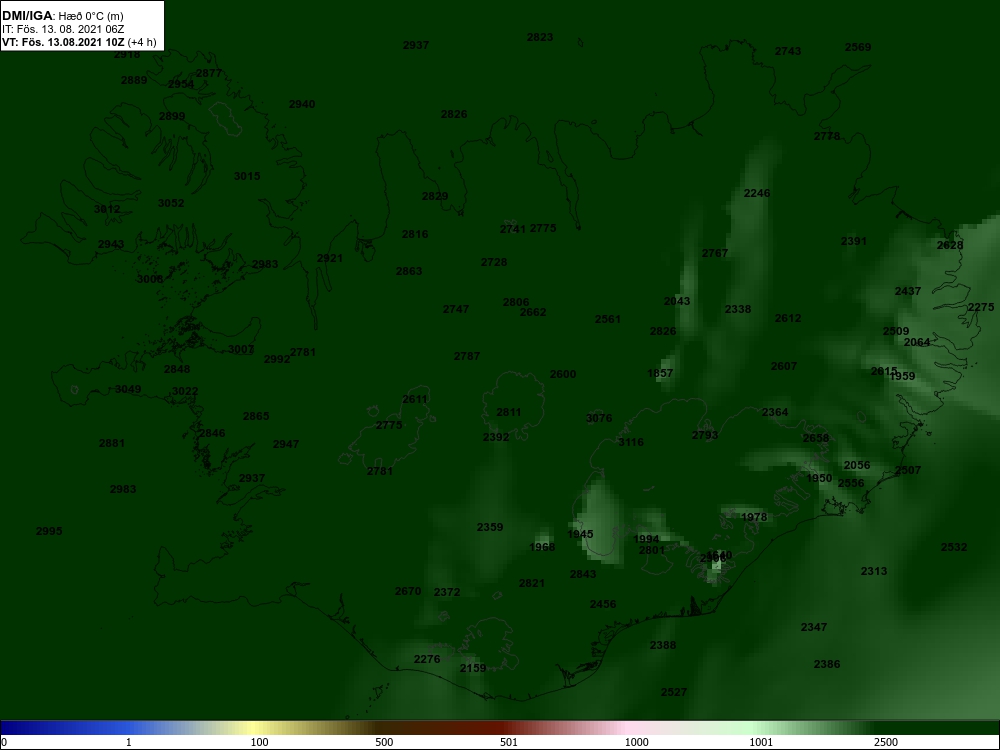Click the map value 2338
Image resolution: width=1000 pixels, height=750 pixels.
coord(738,309)
